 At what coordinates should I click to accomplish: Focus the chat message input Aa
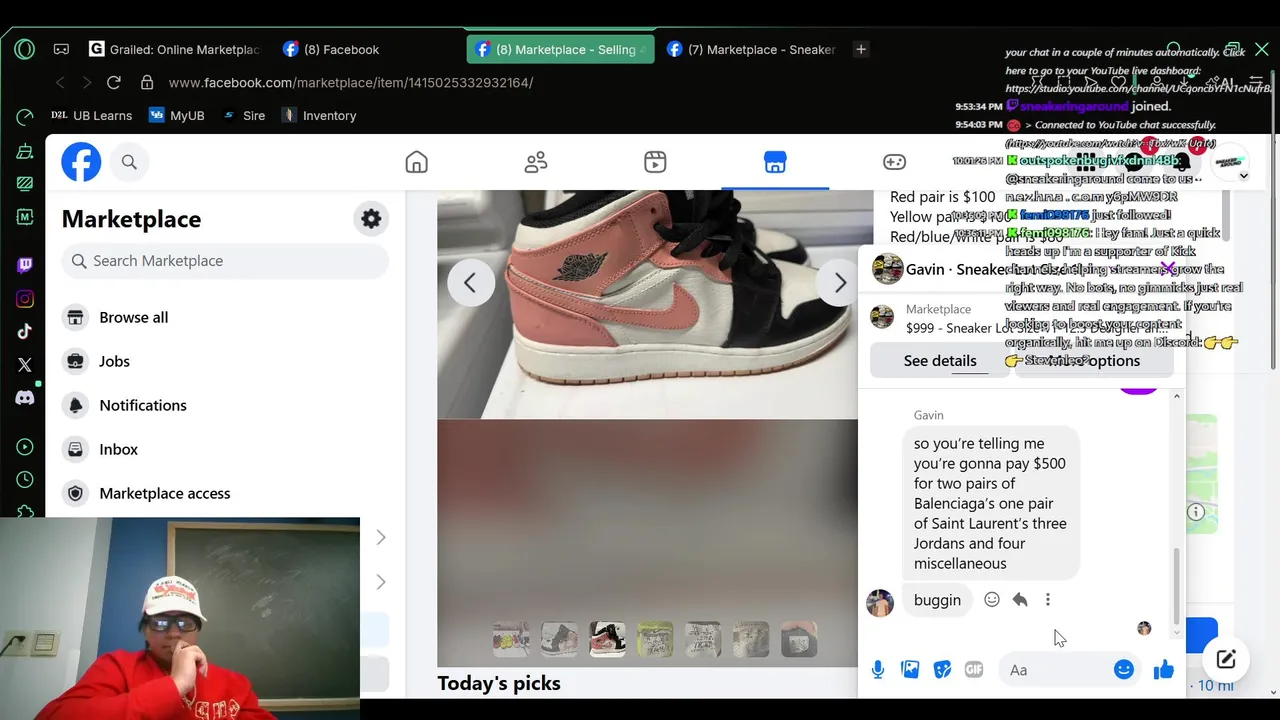tap(1070, 670)
